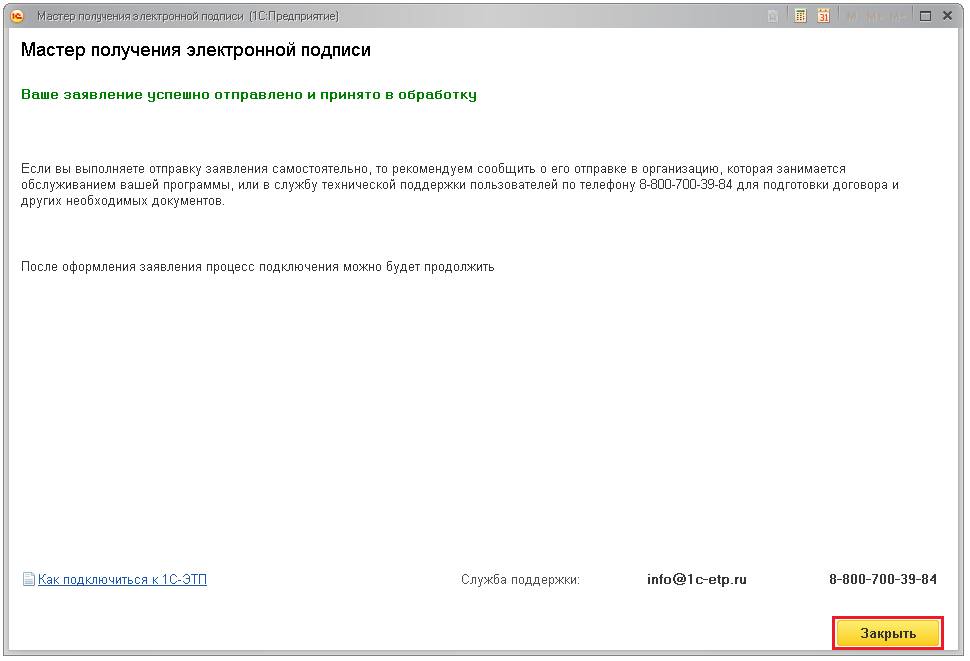970x661 pixels.
Task: Click the text 'После оформления заявления процесс подключения'
Action: [179, 267]
